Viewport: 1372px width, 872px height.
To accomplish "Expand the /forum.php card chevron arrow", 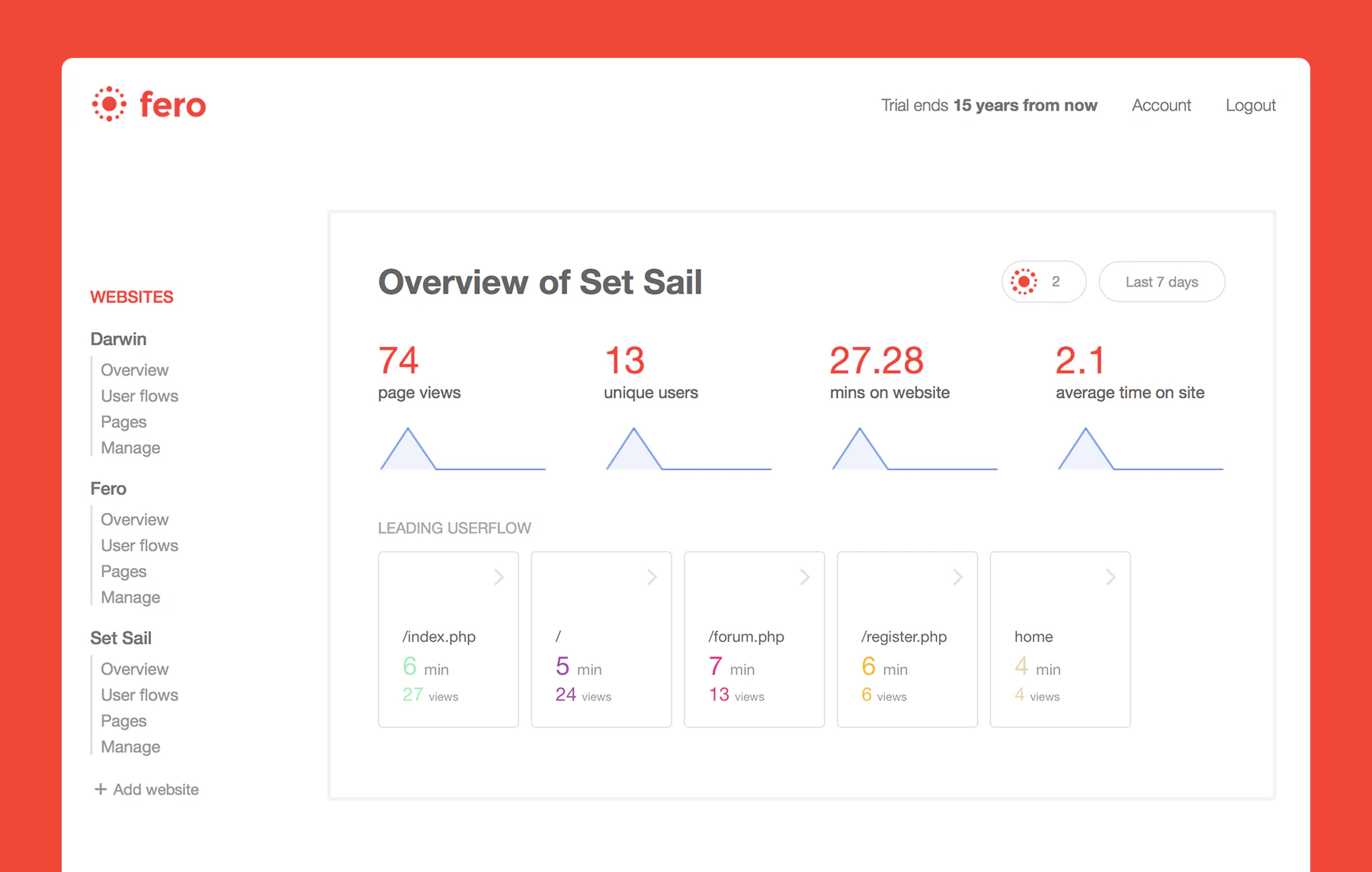I will click(x=805, y=577).
